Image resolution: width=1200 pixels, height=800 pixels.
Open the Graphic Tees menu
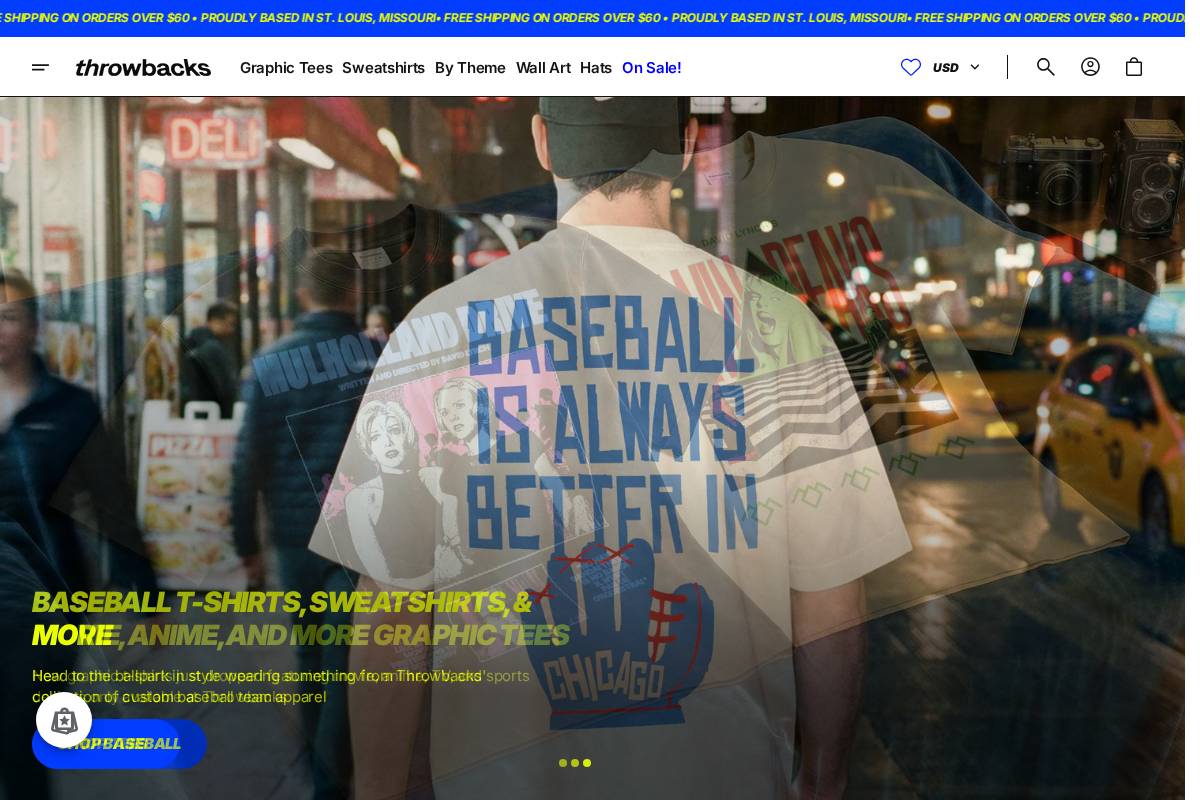286,68
